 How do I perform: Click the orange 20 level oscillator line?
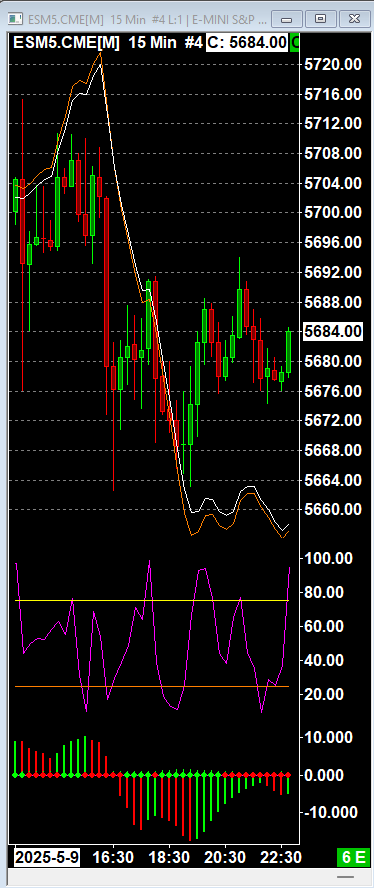[152, 686]
